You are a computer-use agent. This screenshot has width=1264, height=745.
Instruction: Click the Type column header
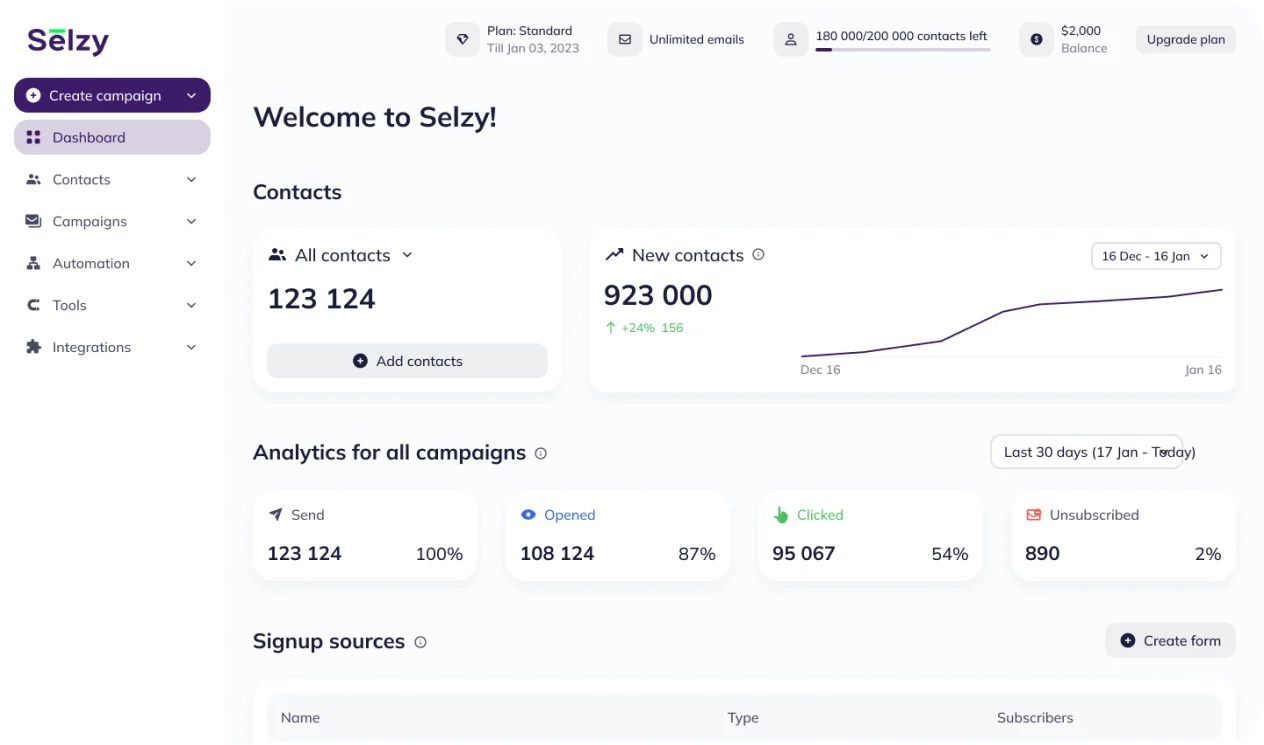click(x=743, y=718)
